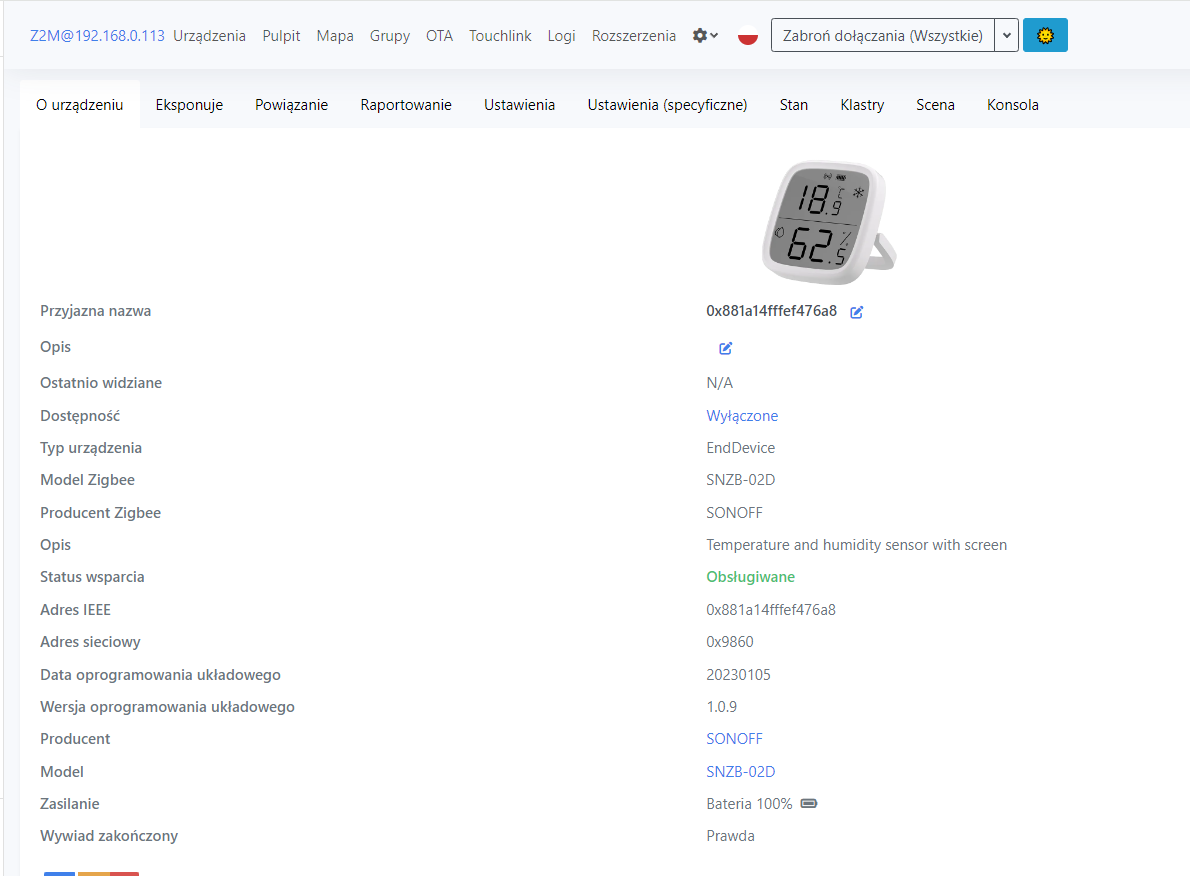Edit the friendly name with pencil icon

click(x=856, y=312)
